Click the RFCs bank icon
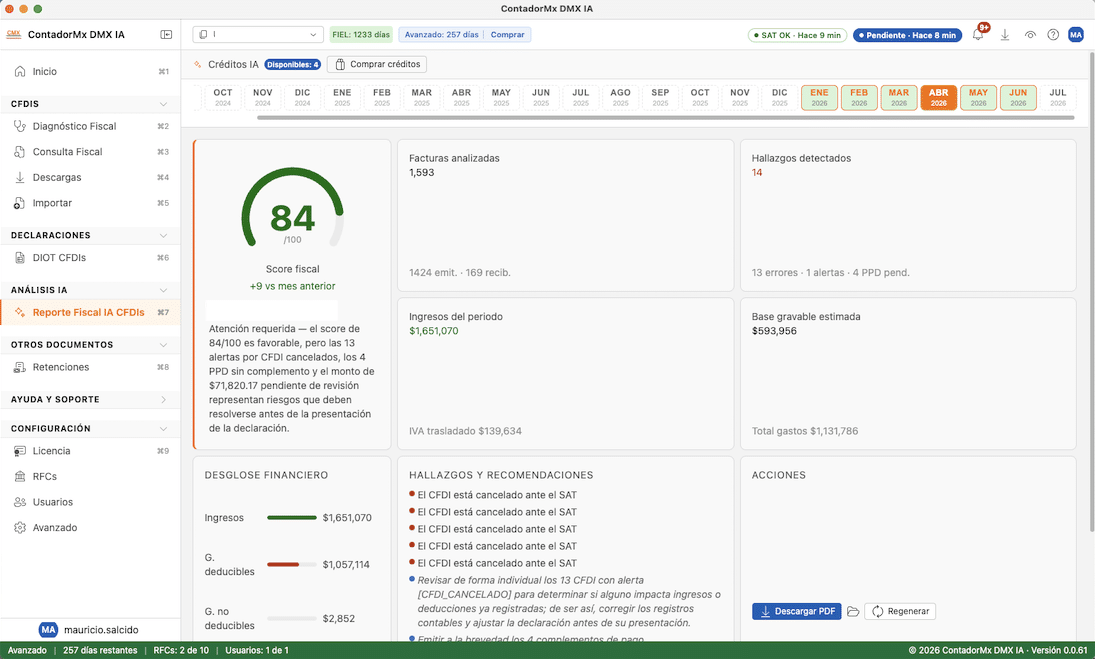This screenshot has width=1095, height=659. tap(20, 476)
